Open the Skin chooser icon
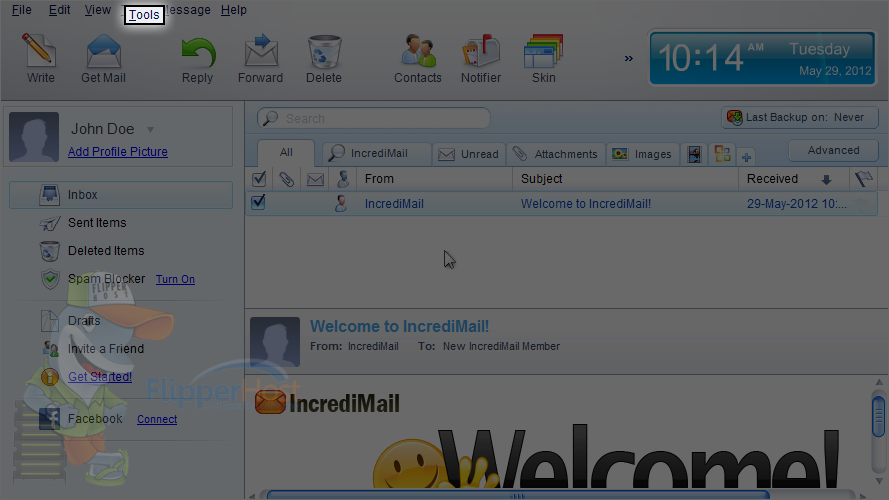Image resolution: width=889 pixels, height=500 pixels. [x=543, y=51]
